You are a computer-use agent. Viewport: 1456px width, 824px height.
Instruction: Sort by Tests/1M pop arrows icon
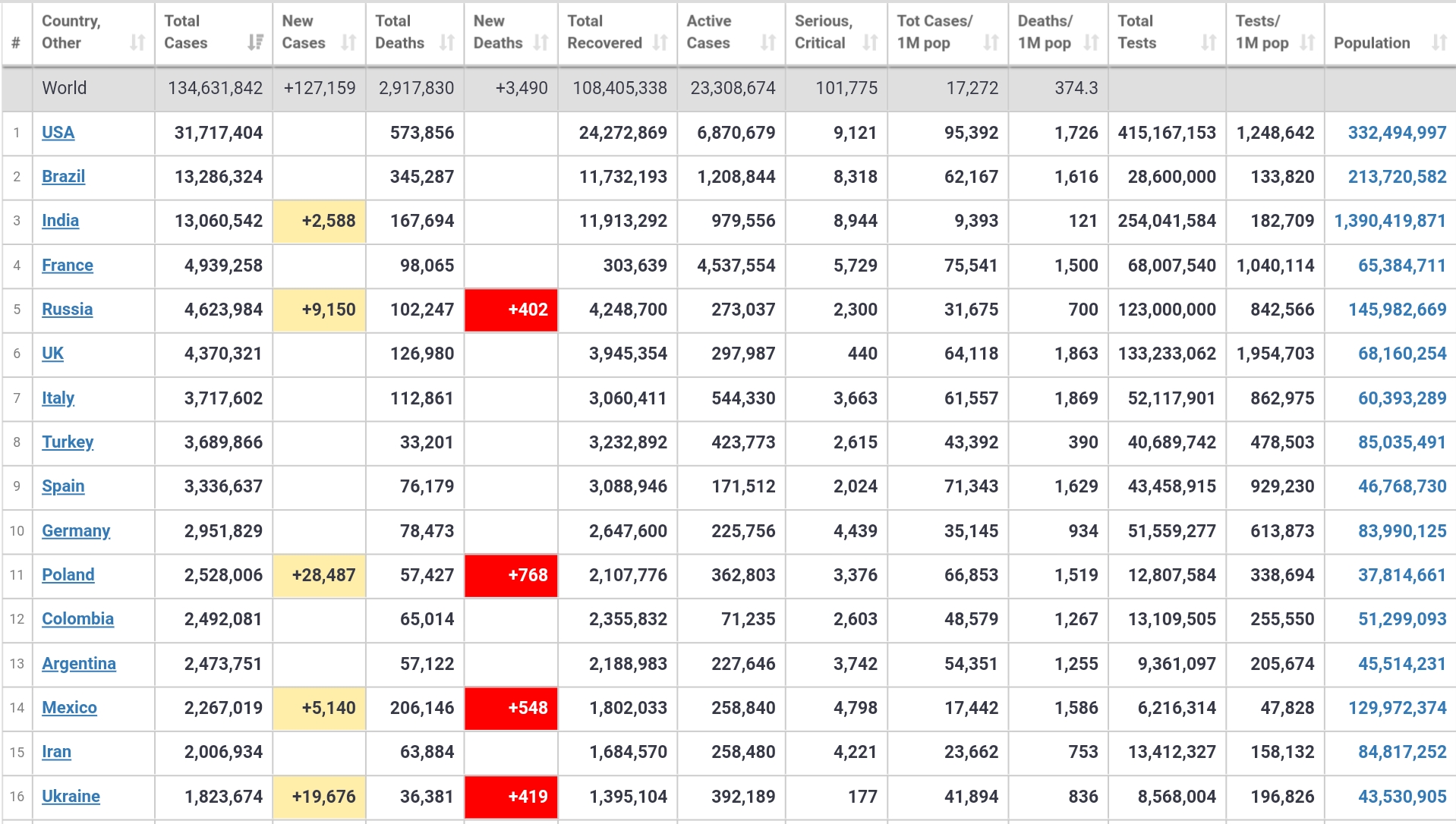[x=1307, y=42]
